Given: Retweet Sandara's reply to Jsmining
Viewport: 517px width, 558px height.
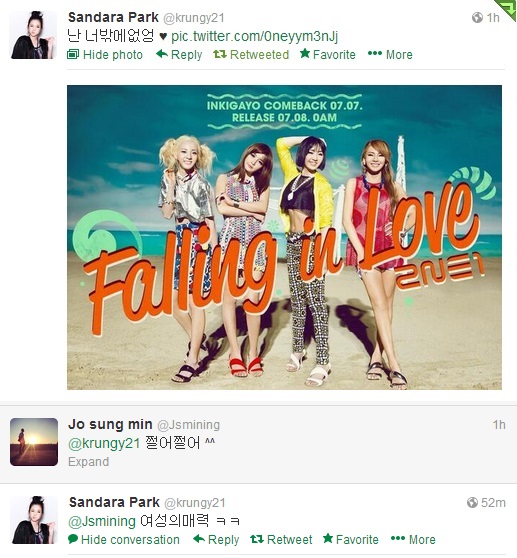Looking at the screenshot, I should point(281,539).
